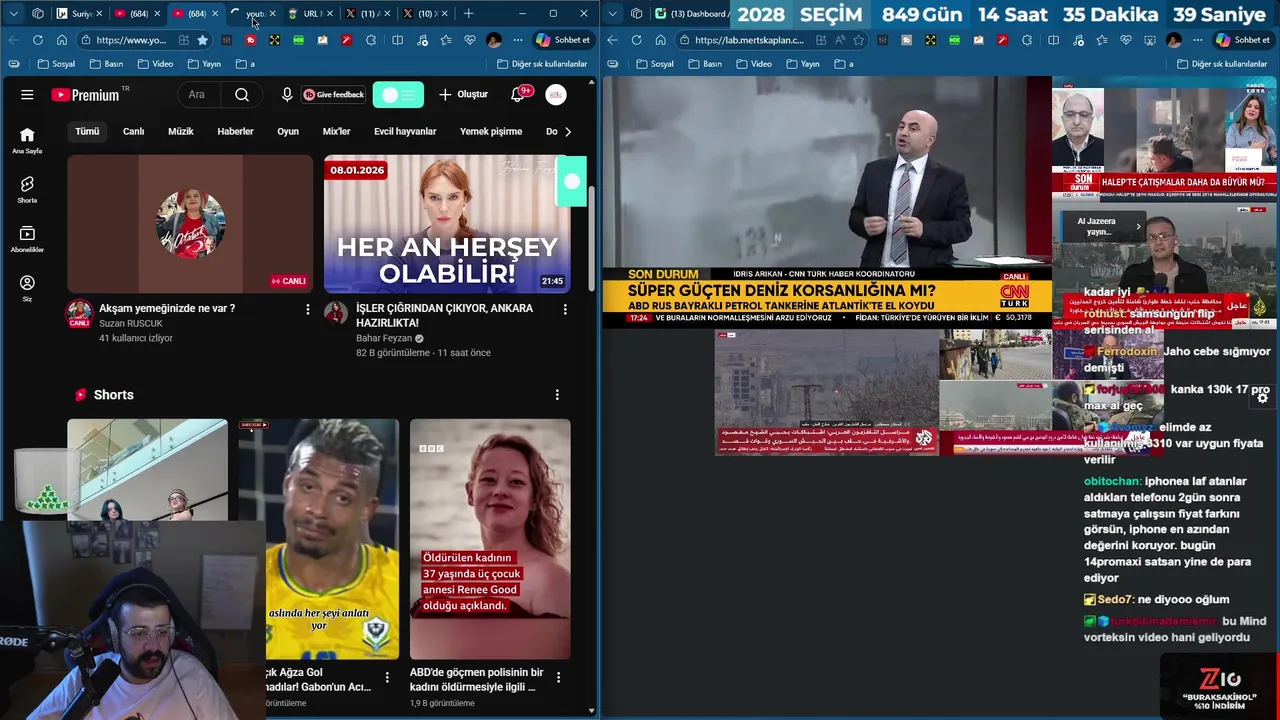
Task: Go back in YouTube browser window
Action: (x=13, y=40)
